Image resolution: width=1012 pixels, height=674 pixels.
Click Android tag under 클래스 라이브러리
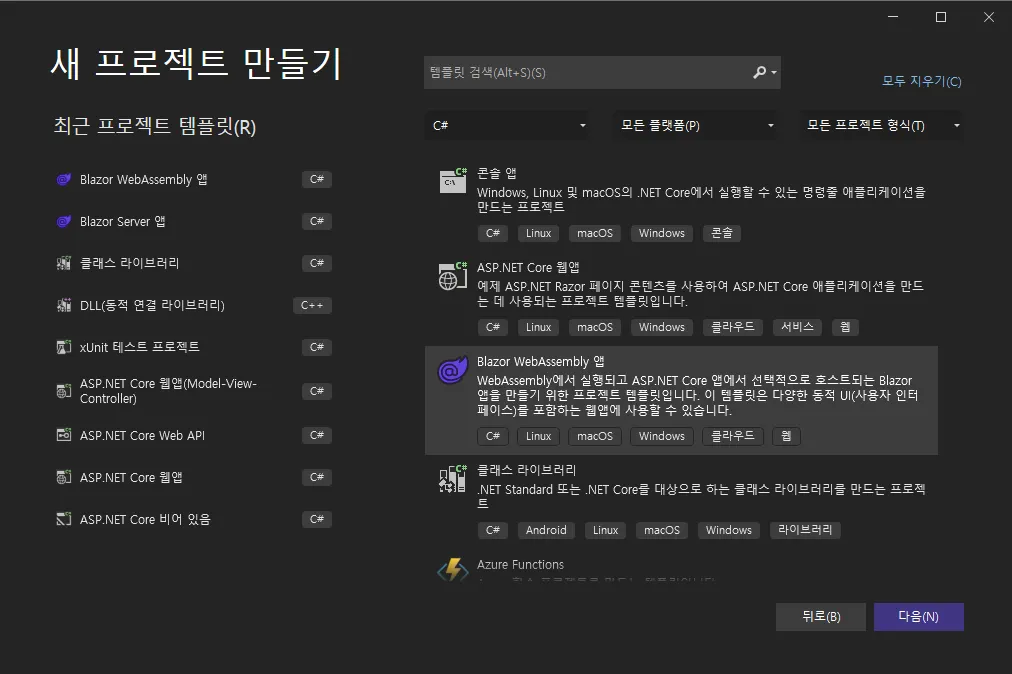[x=546, y=530]
